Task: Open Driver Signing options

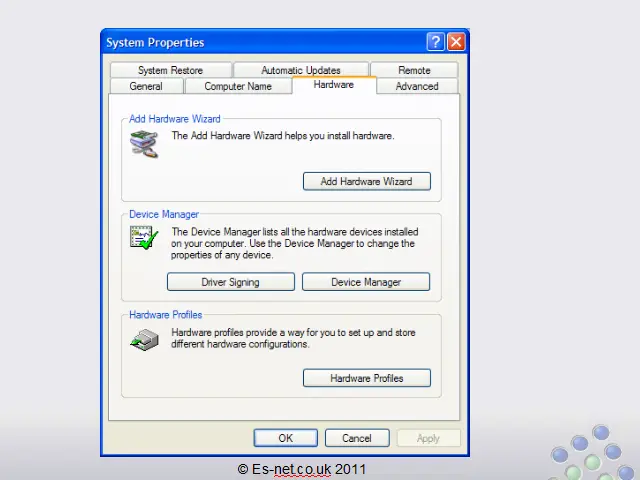Action: (231, 282)
